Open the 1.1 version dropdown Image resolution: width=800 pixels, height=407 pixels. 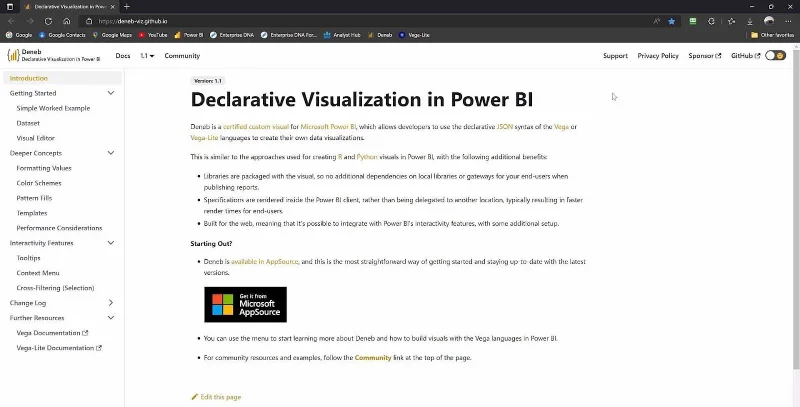tap(147, 56)
